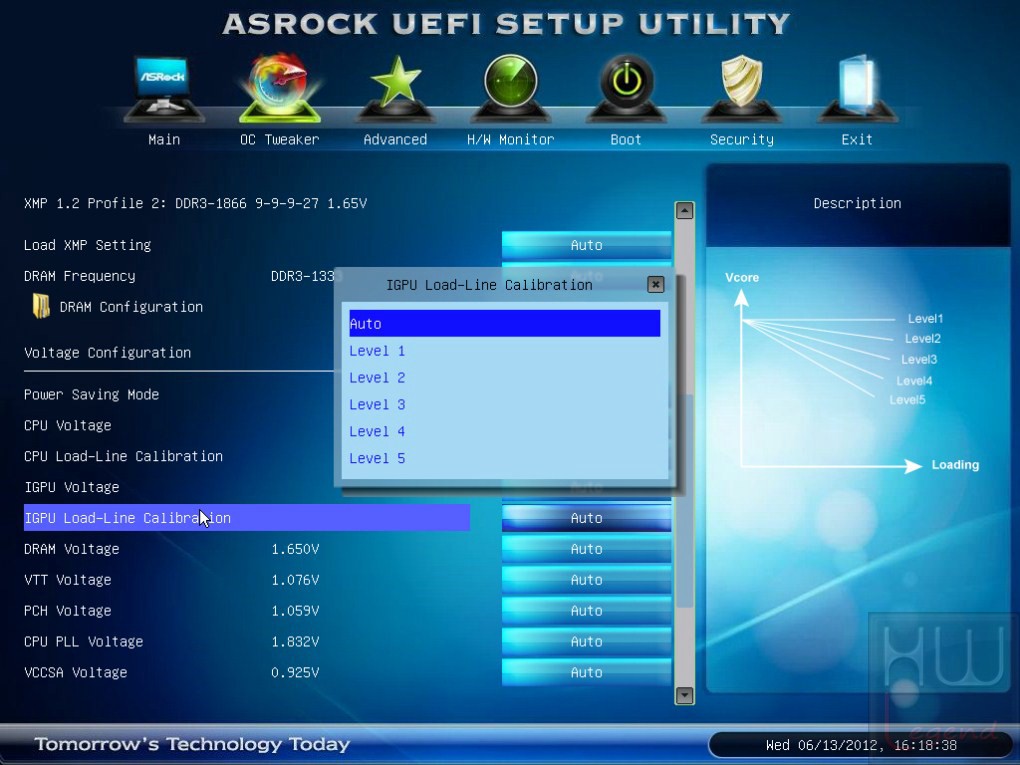Pick Level 2 in the calibration popup
The image size is (1020, 765).
click(x=505, y=377)
